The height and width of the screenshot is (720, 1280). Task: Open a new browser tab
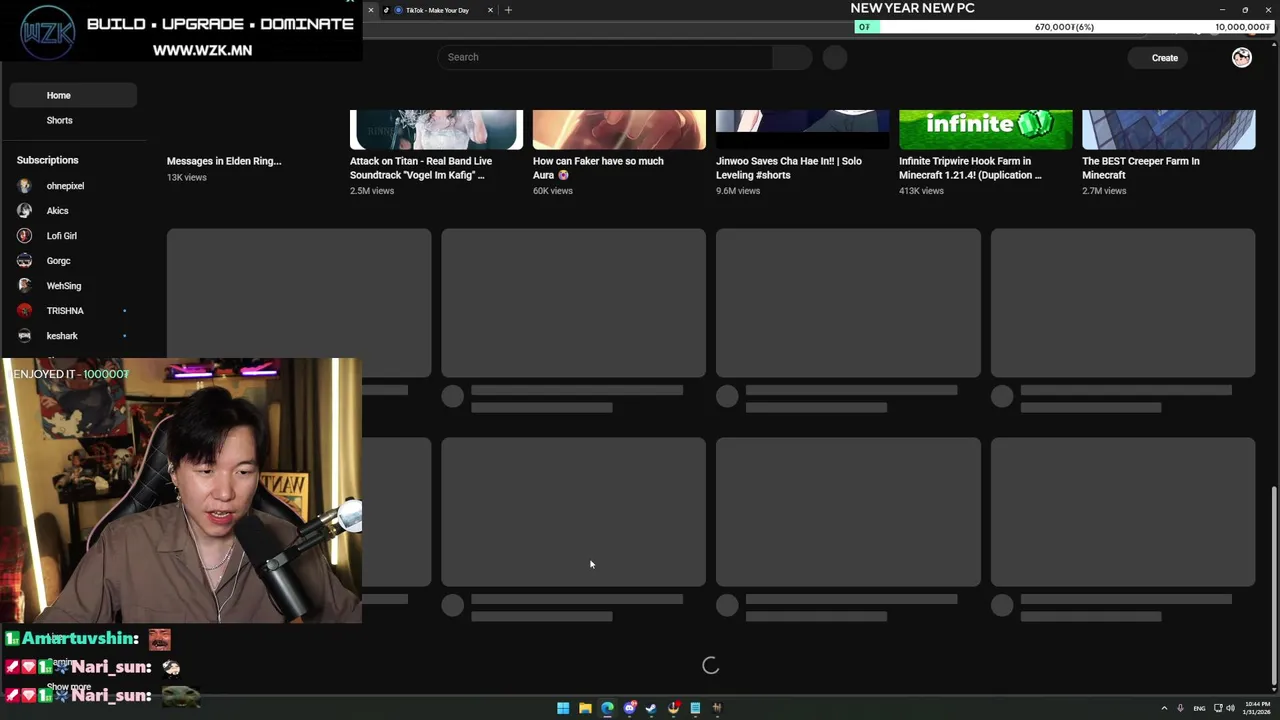click(x=508, y=10)
